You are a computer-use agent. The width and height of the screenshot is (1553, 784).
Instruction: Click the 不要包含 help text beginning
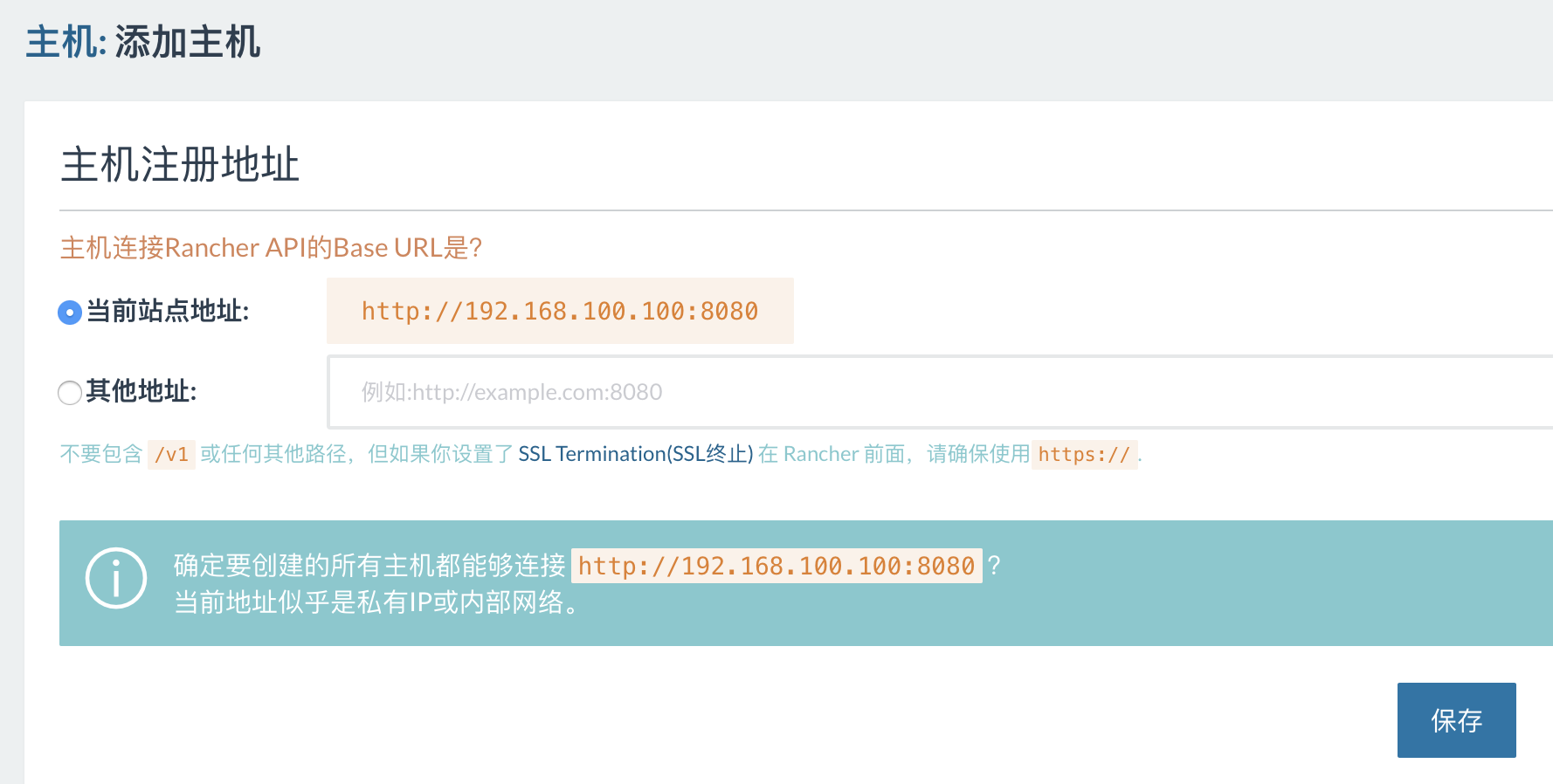[x=100, y=454]
